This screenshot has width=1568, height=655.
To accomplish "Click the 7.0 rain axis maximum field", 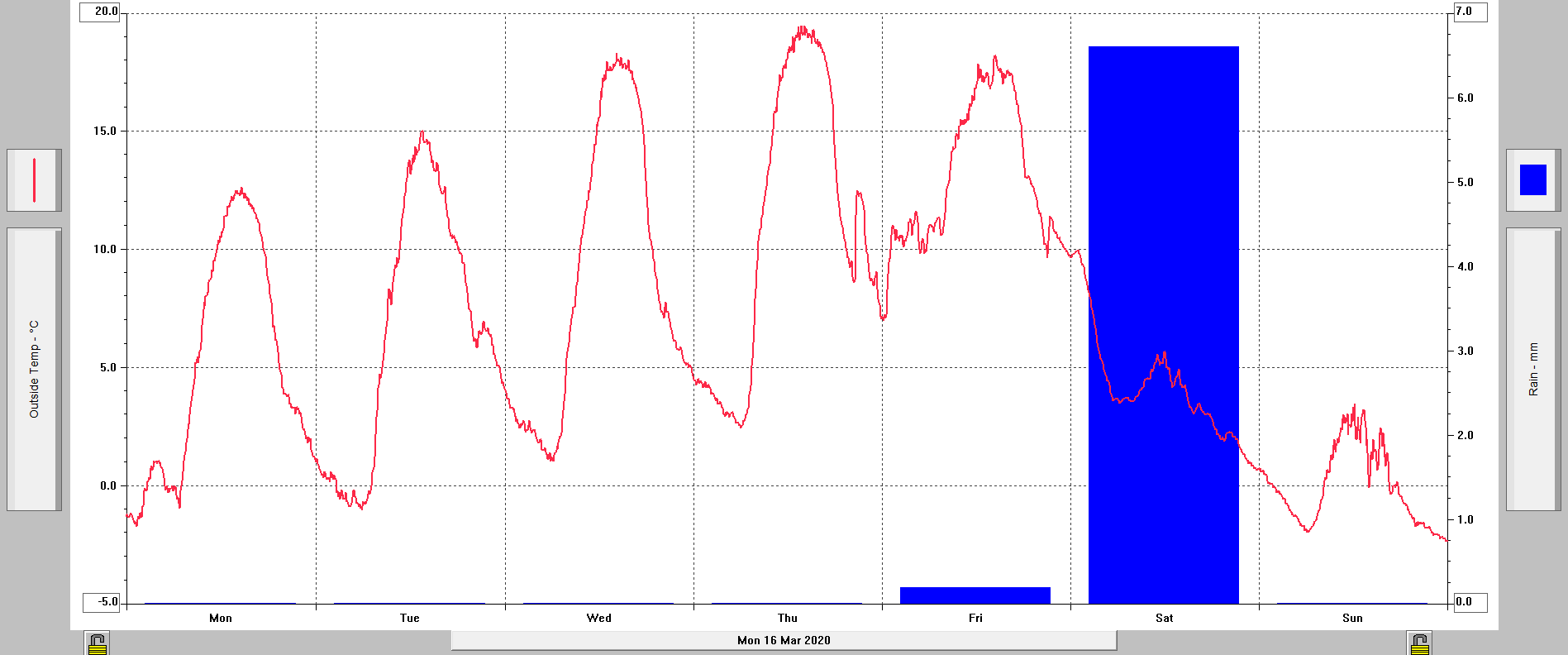I will coord(1469,12).
